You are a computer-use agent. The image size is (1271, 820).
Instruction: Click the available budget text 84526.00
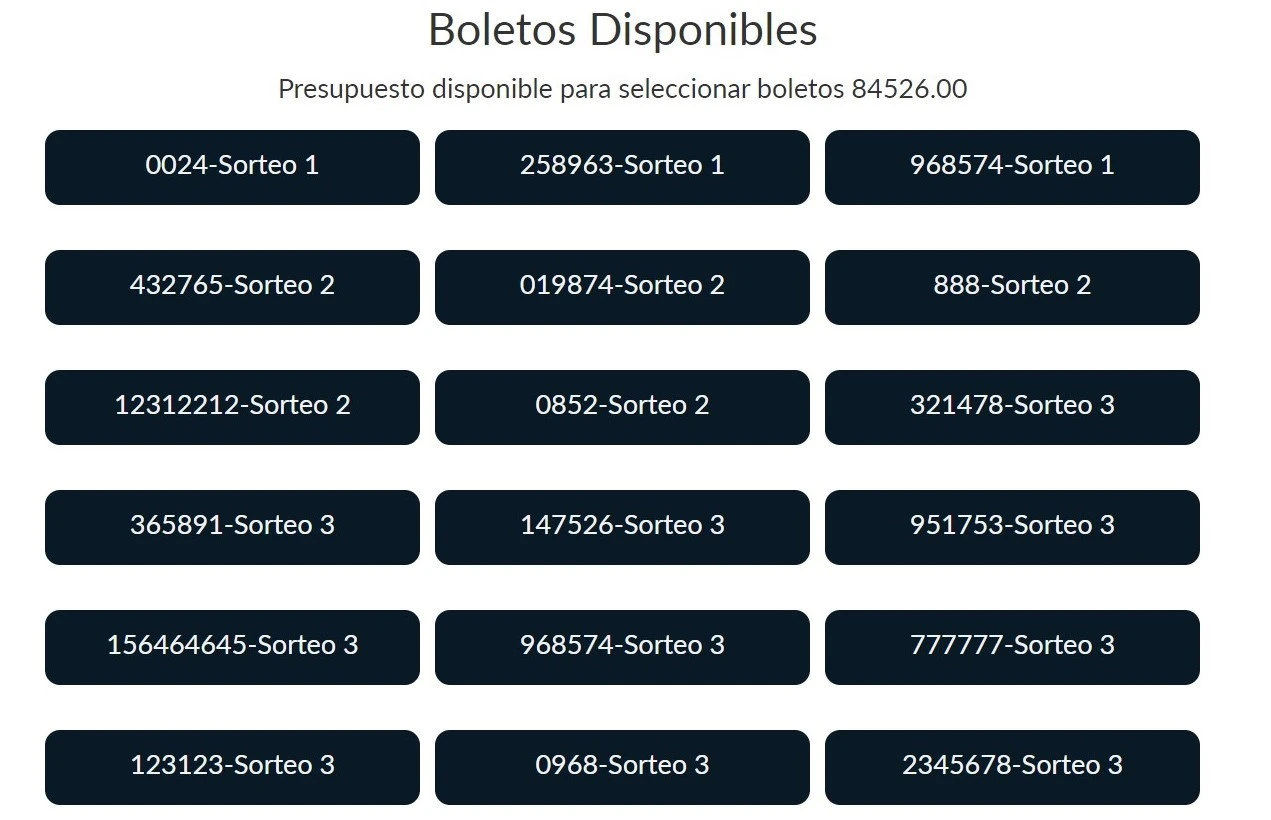[909, 89]
